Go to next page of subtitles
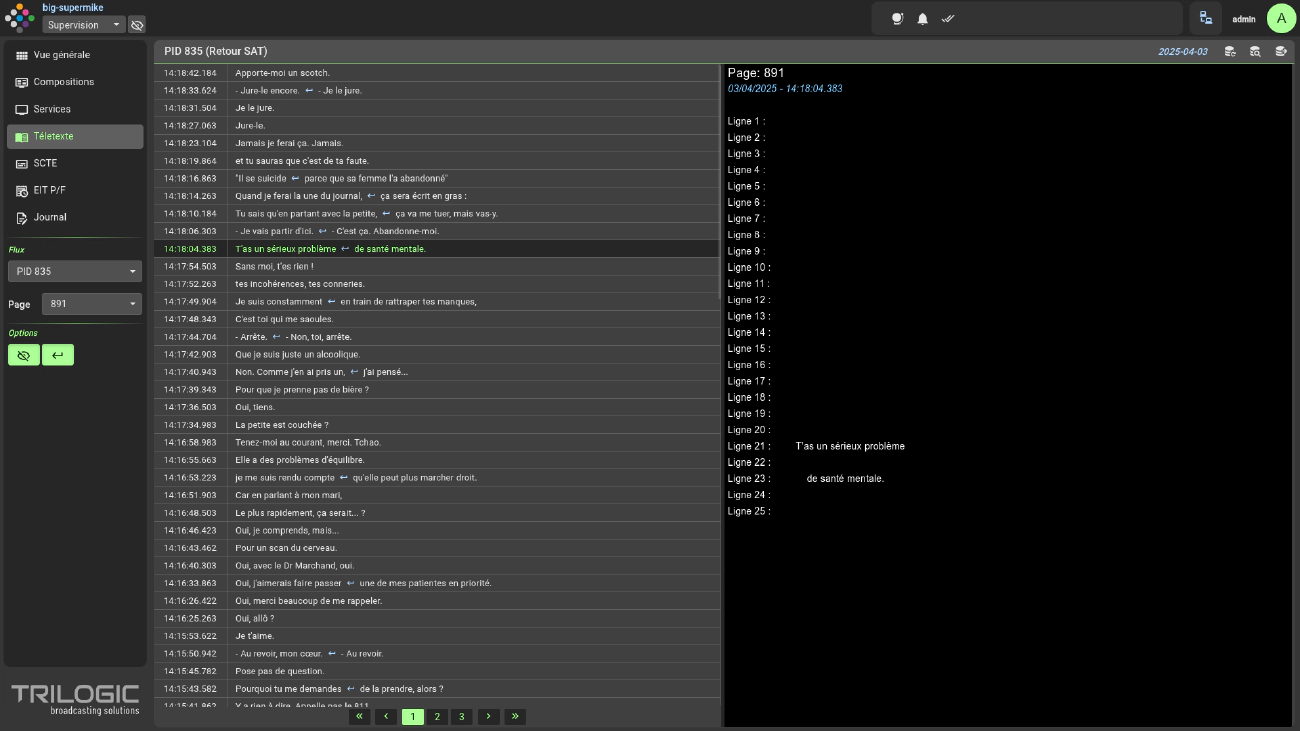Viewport: 1300px width, 731px height. (488, 716)
